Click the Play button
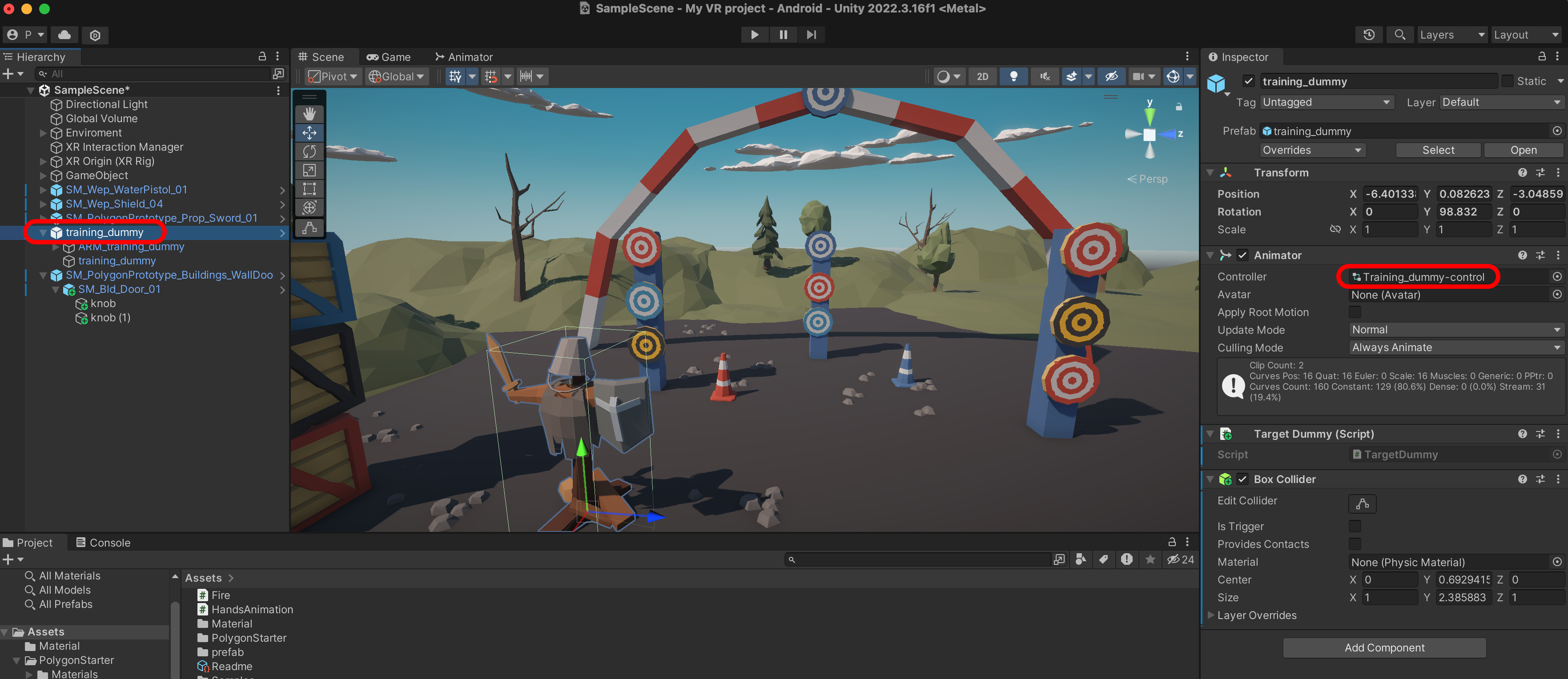Image resolution: width=1568 pixels, height=679 pixels. tap(754, 35)
